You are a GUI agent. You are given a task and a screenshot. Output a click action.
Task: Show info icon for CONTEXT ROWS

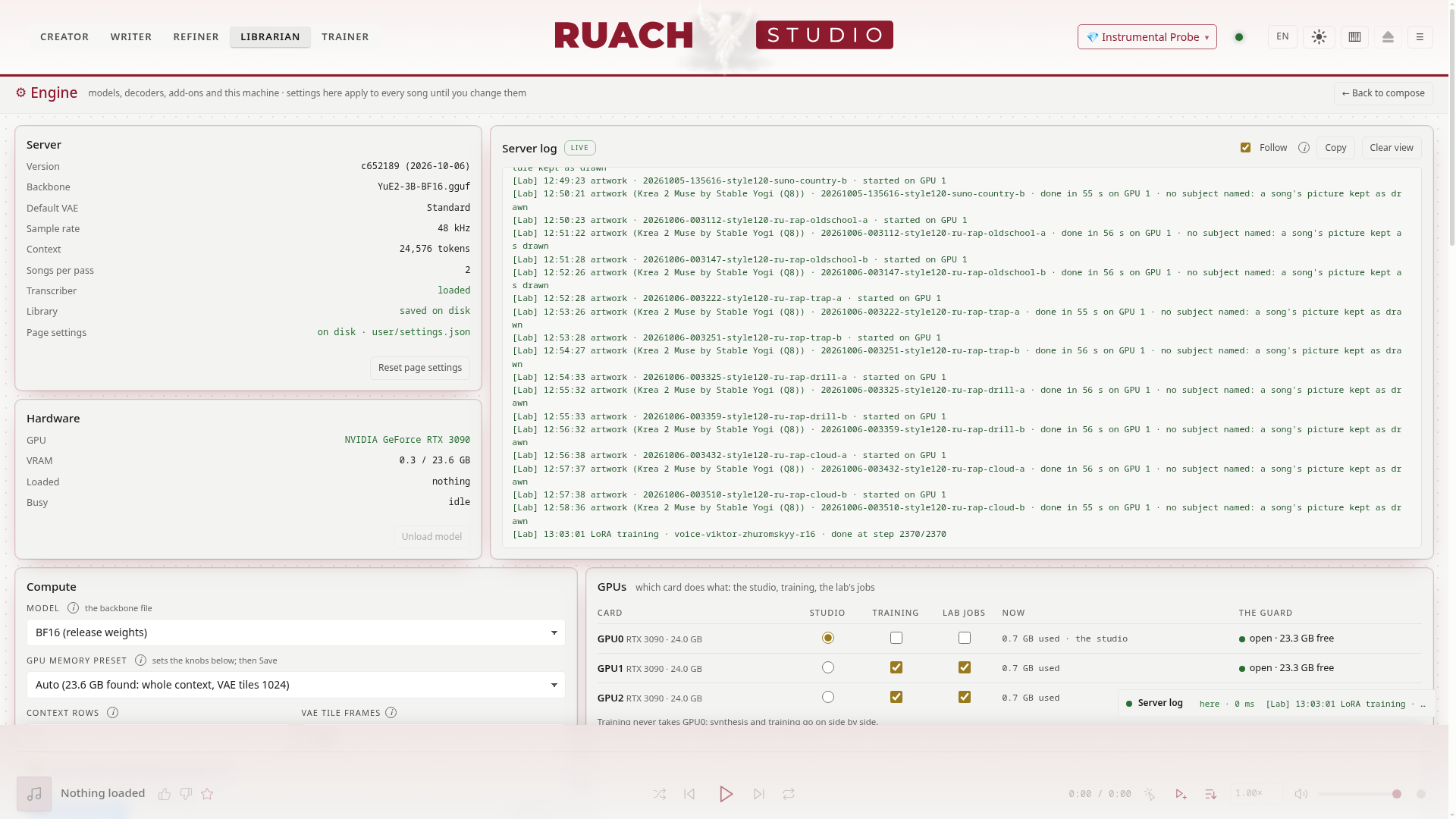click(112, 713)
